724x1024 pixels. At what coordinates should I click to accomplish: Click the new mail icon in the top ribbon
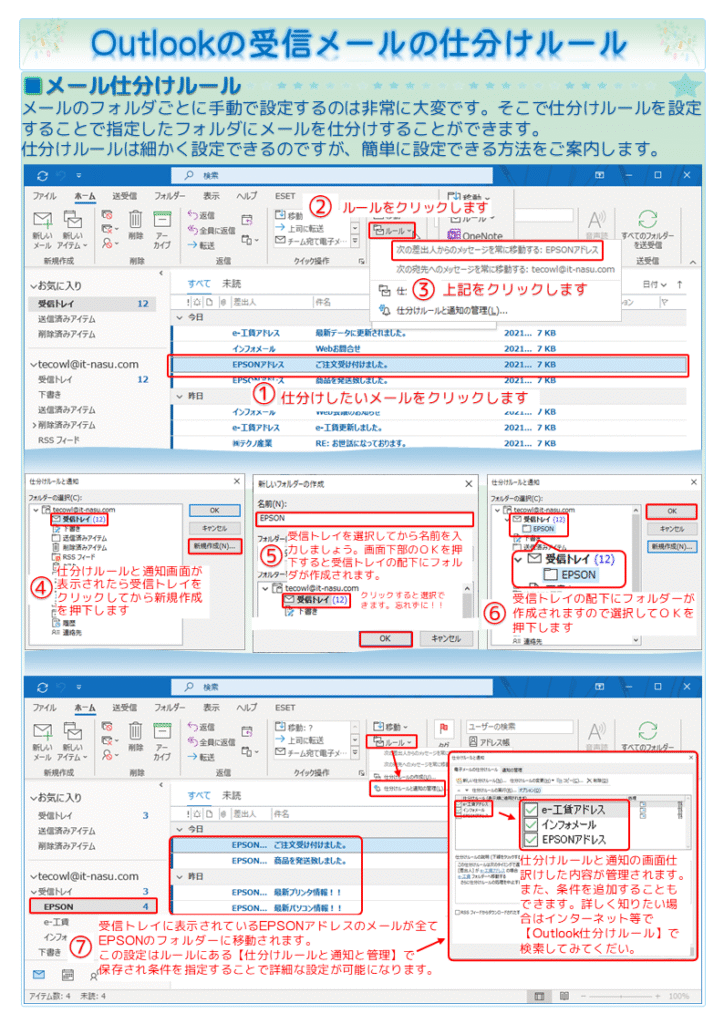(42, 223)
